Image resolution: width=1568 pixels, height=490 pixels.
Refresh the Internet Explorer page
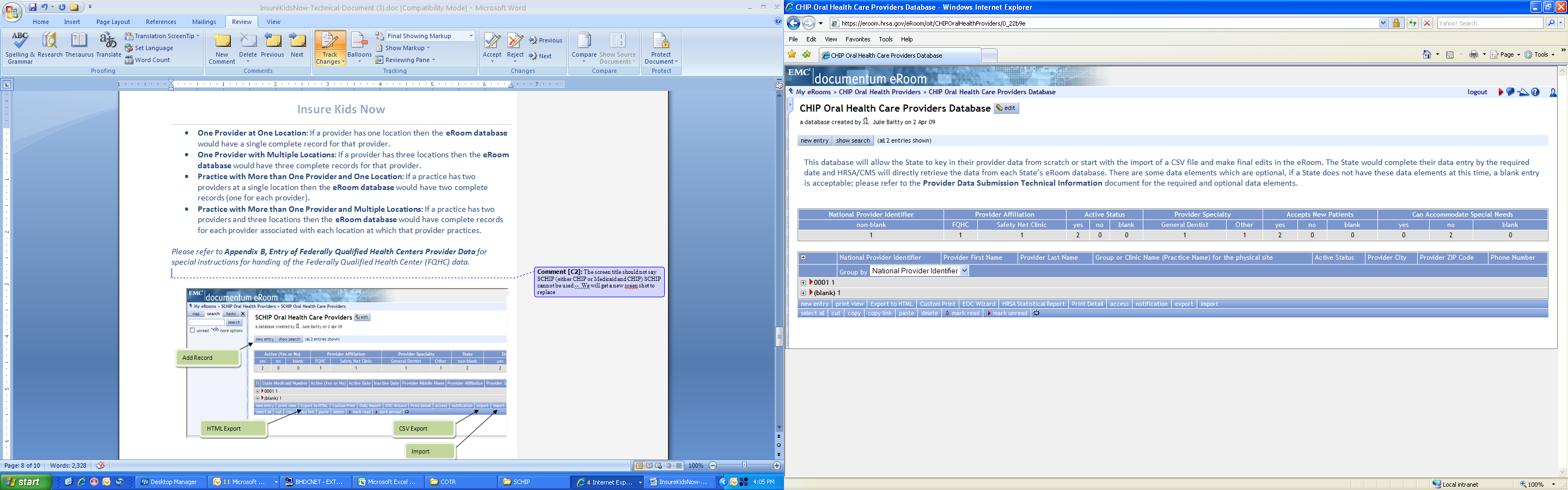[1412, 23]
